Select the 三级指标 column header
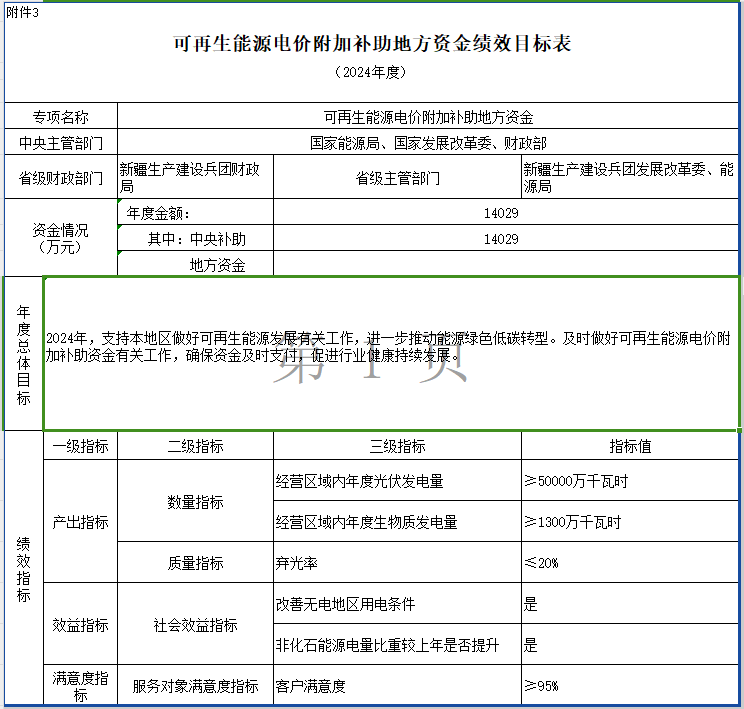This screenshot has height=709, width=744. coord(397,446)
